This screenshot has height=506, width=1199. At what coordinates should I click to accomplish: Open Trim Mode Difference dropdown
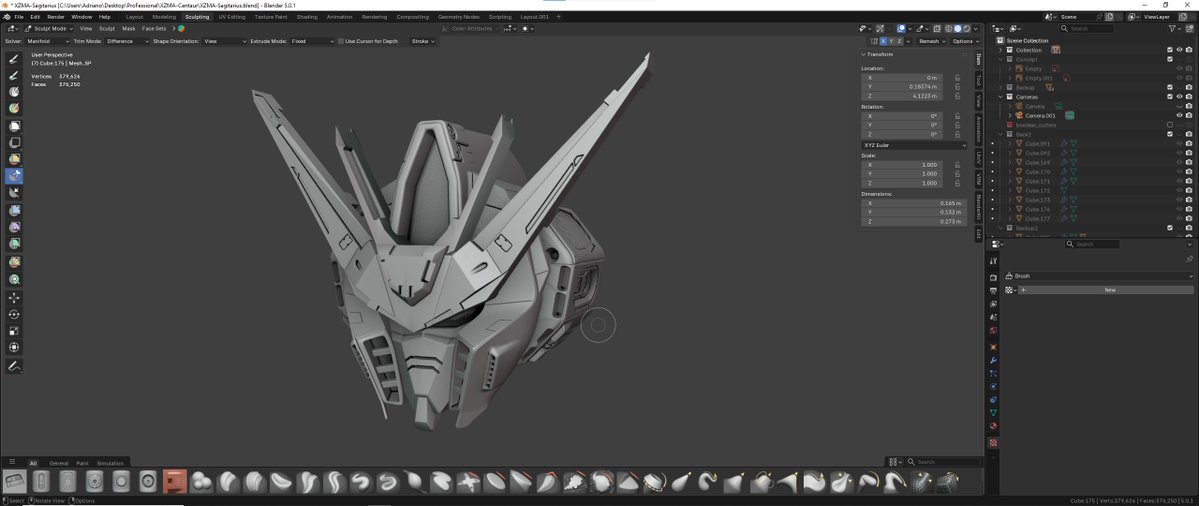(x=127, y=41)
